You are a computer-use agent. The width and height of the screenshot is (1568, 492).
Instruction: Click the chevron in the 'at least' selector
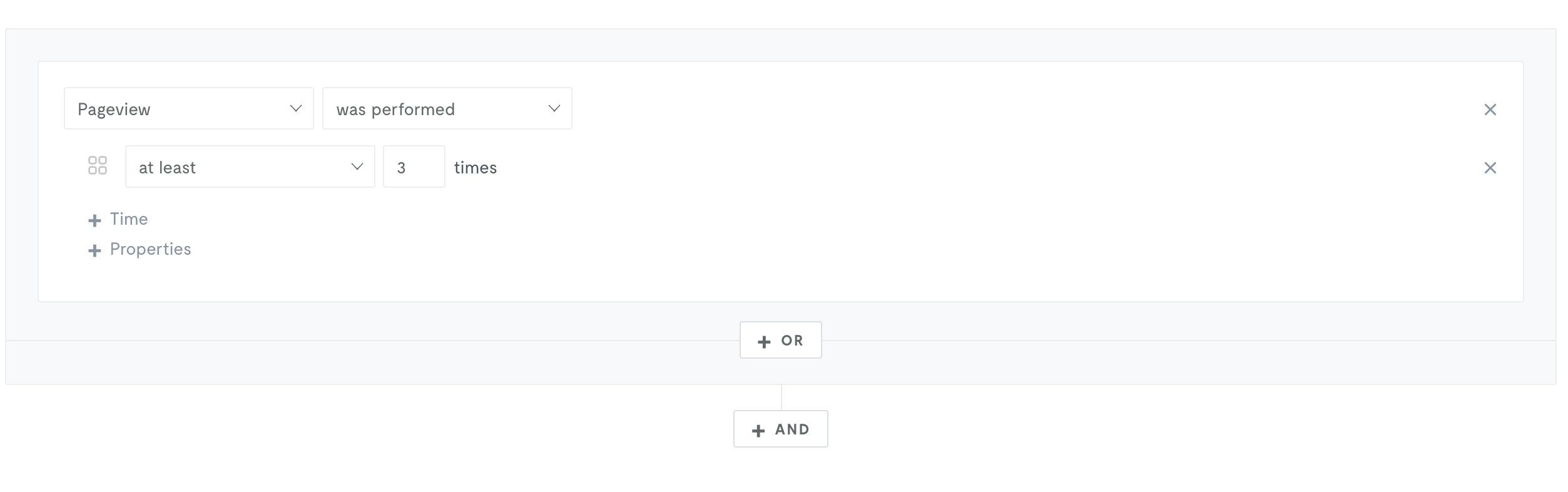[x=357, y=167]
